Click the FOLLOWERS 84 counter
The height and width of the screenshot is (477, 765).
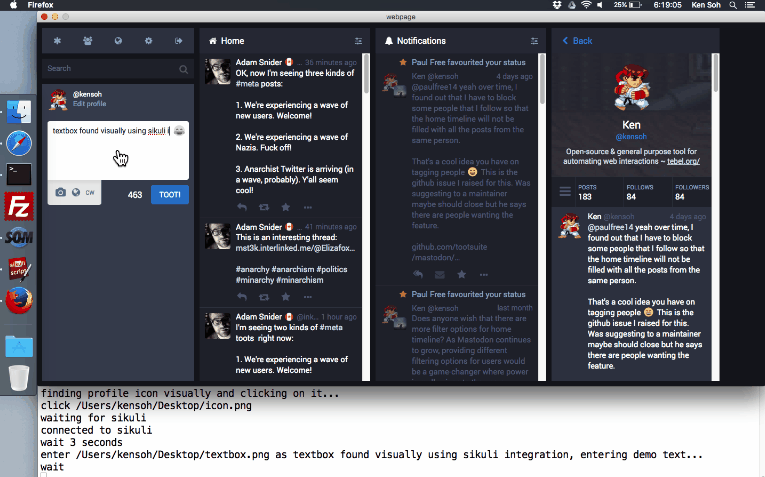692,193
